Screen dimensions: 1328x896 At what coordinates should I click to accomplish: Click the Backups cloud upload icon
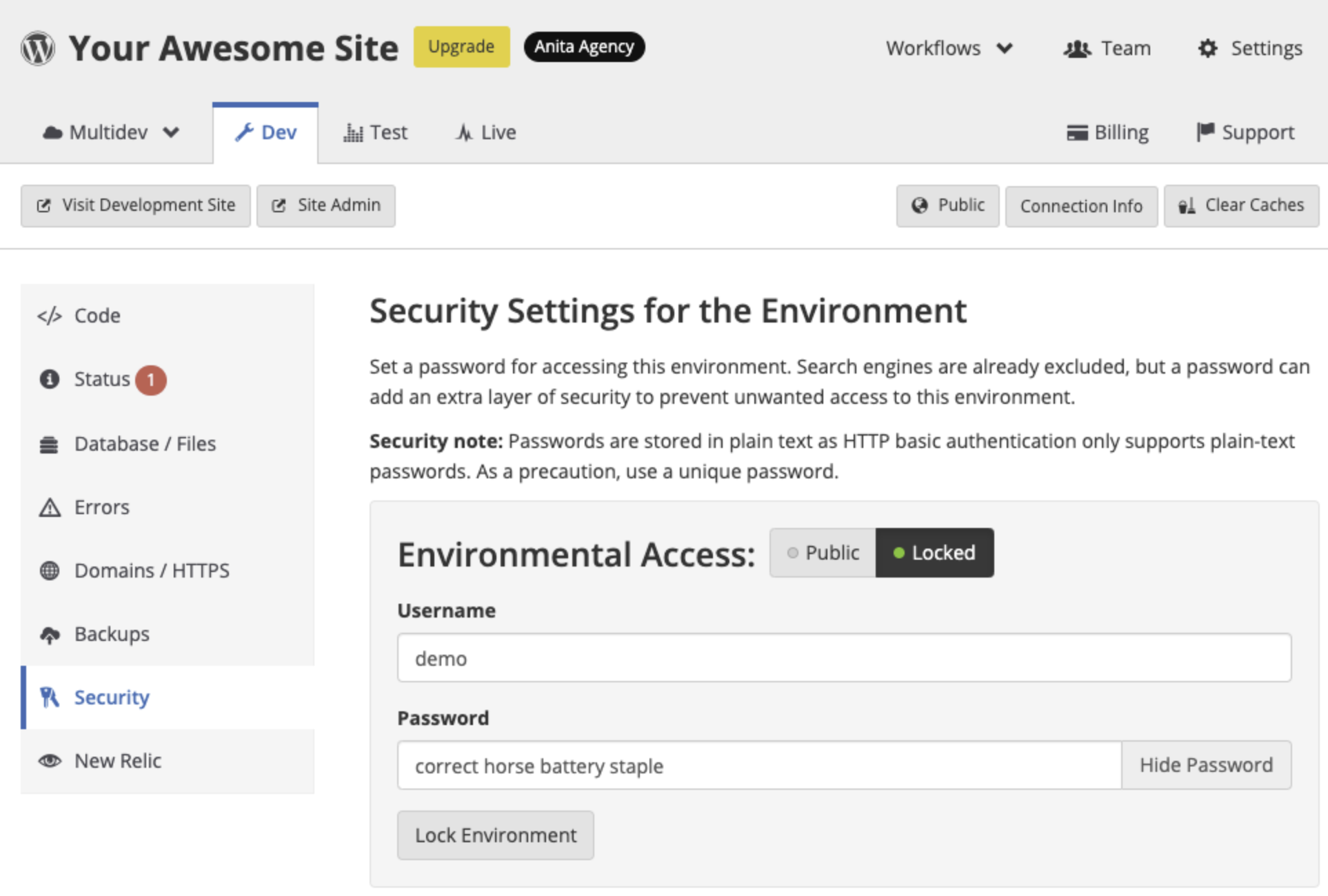(49, 634)
